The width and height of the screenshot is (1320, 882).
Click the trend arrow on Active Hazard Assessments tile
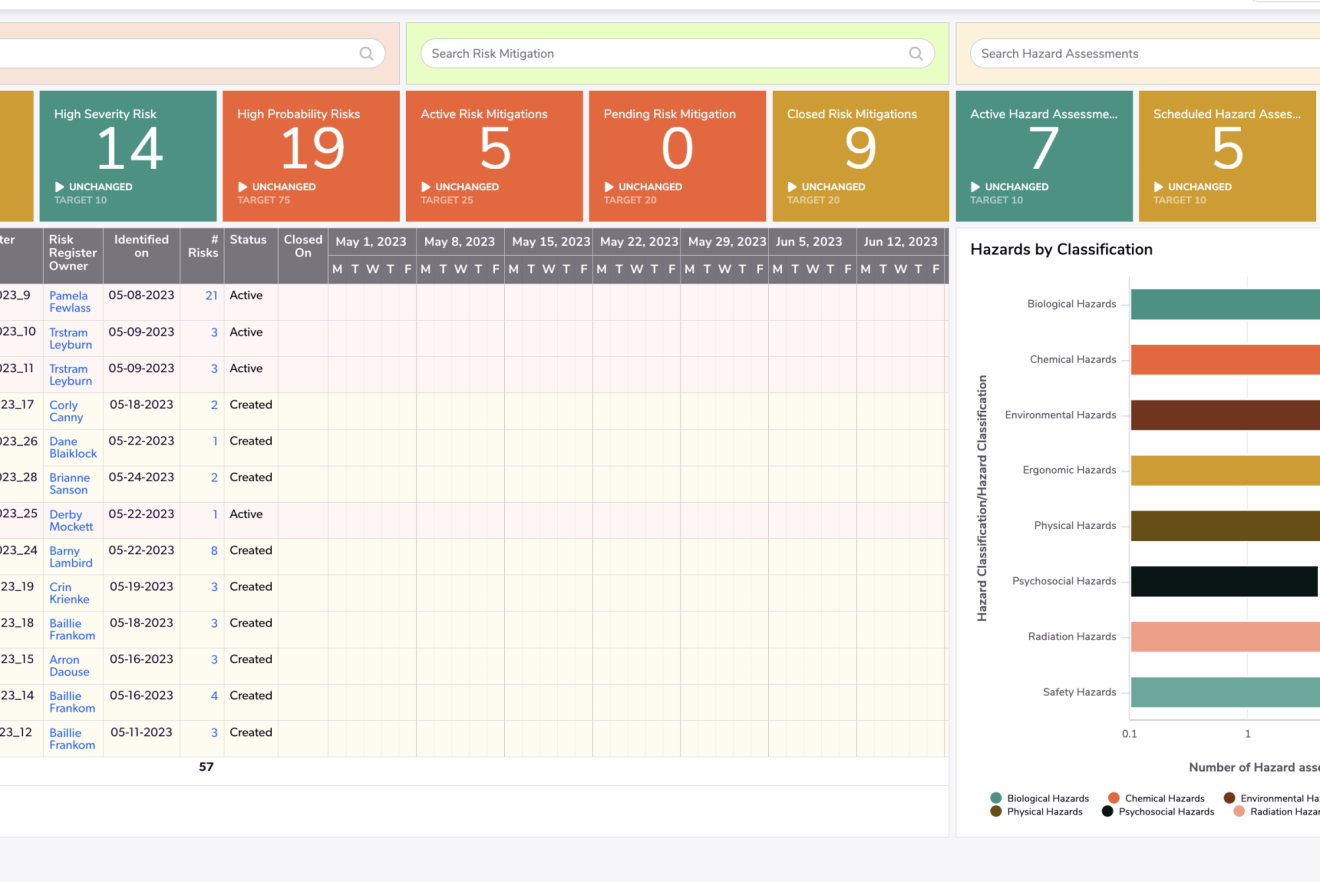(976, 187)
